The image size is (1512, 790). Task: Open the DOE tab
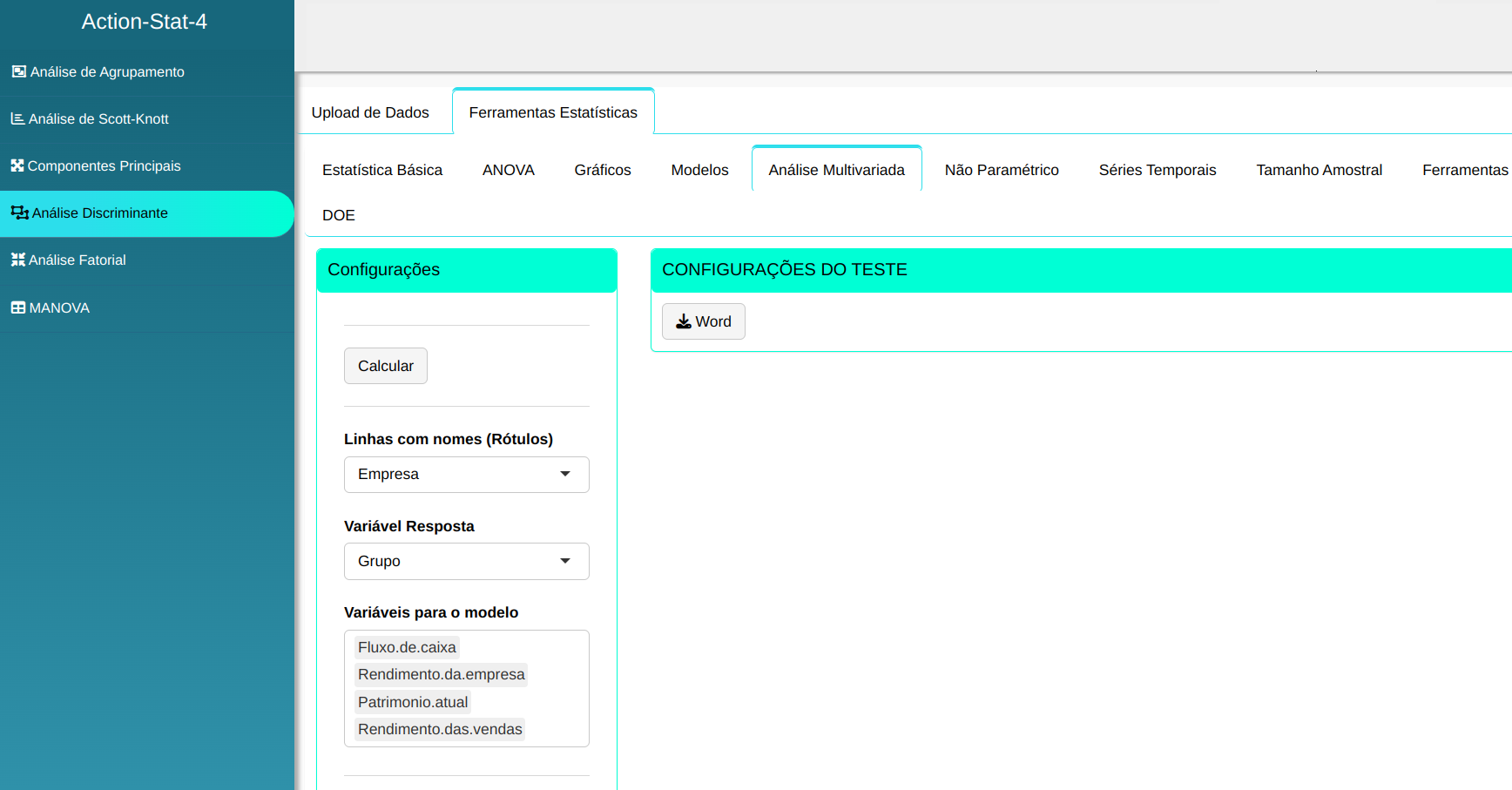(338, 215)
